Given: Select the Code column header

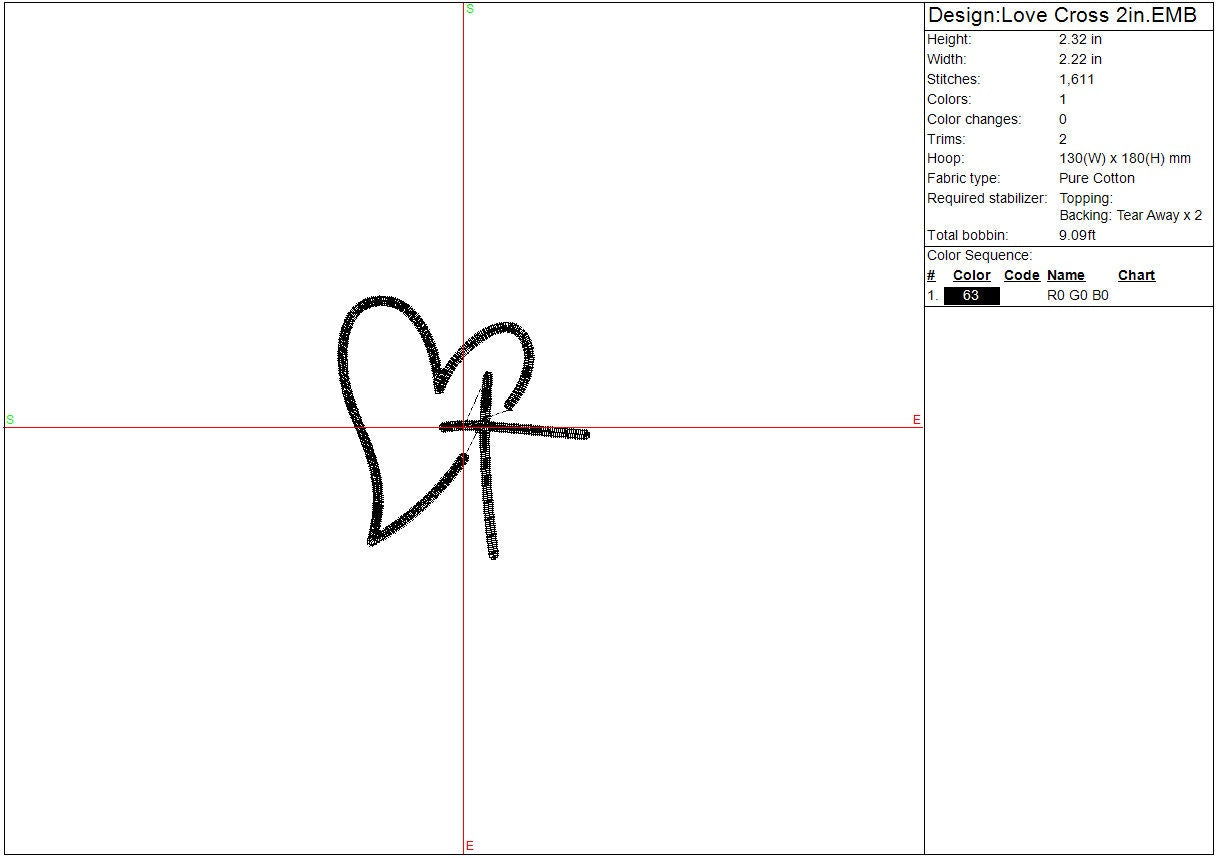Looking at the screenshot, I should 1021,276.
